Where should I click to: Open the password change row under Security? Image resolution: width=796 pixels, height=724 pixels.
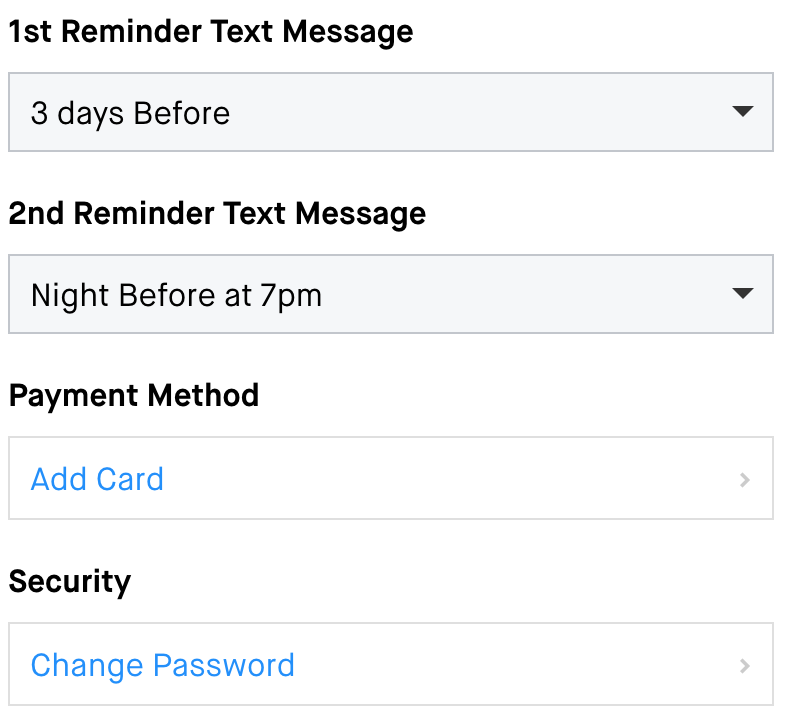pos(390,665)
